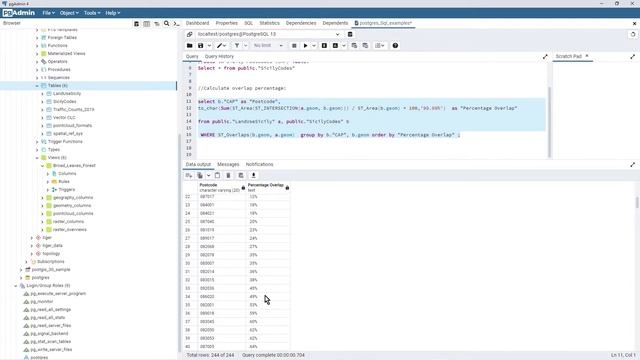640x360 pixels.
Task: Click the Scratch Pad panel tab
Action: click(x=568, y=56)
